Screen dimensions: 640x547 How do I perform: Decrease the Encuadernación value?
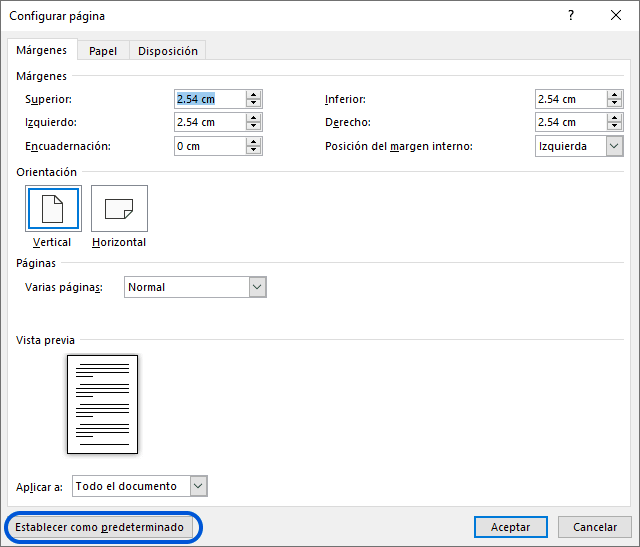click(x=253, y=150)
